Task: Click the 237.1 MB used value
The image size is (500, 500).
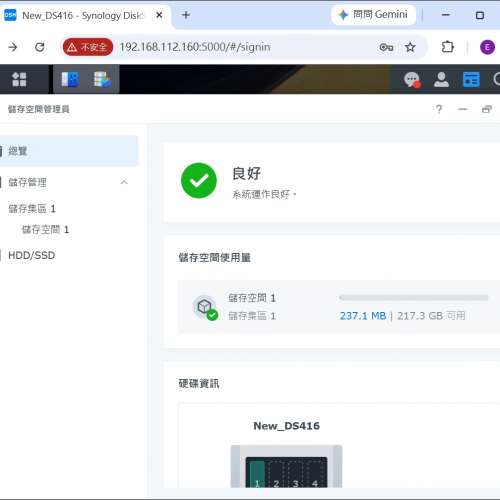Action: (x=363, y=316)
